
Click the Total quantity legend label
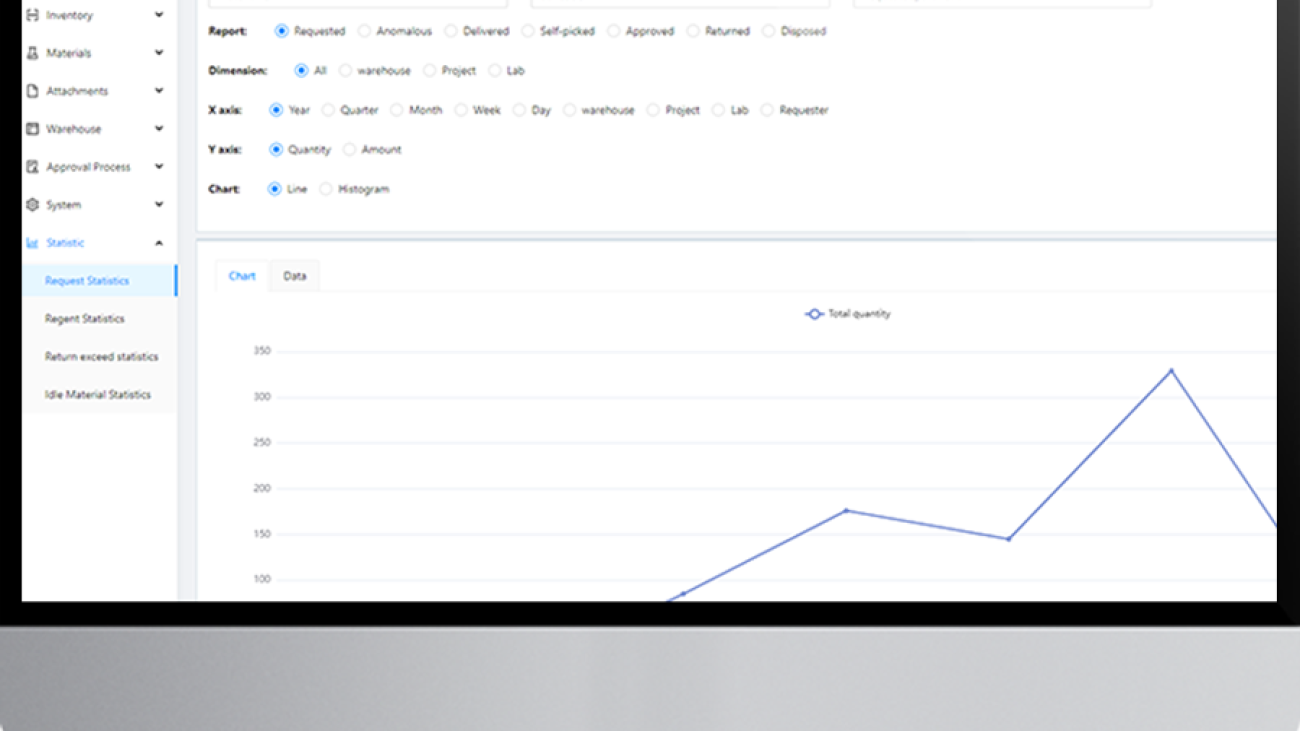point(859,314)
